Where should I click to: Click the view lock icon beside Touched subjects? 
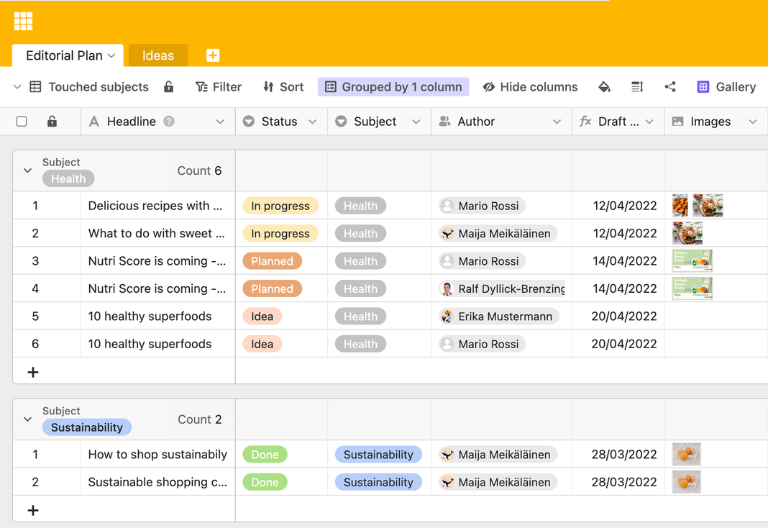169,87
